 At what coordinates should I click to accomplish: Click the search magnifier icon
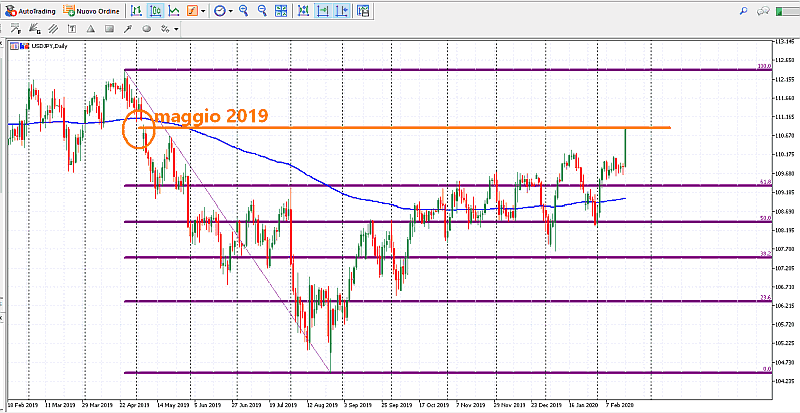tap(743, 11)
